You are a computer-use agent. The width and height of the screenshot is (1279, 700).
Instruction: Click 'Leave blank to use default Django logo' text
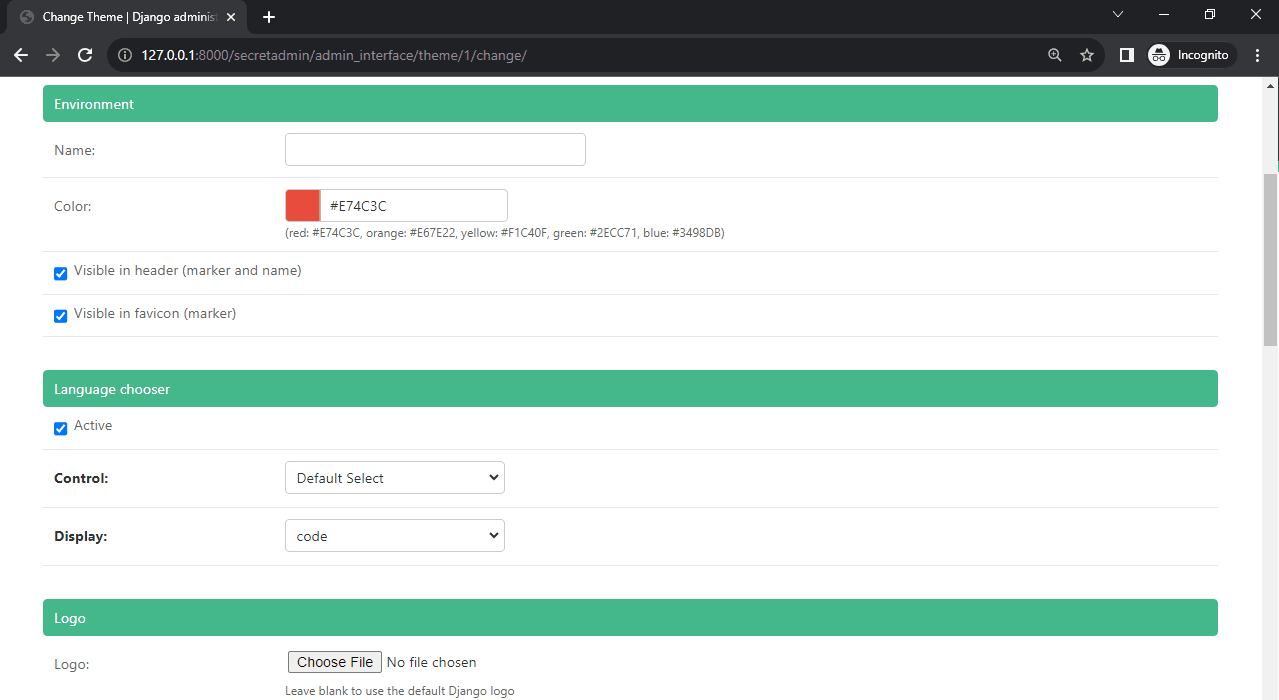click(400, 691)
